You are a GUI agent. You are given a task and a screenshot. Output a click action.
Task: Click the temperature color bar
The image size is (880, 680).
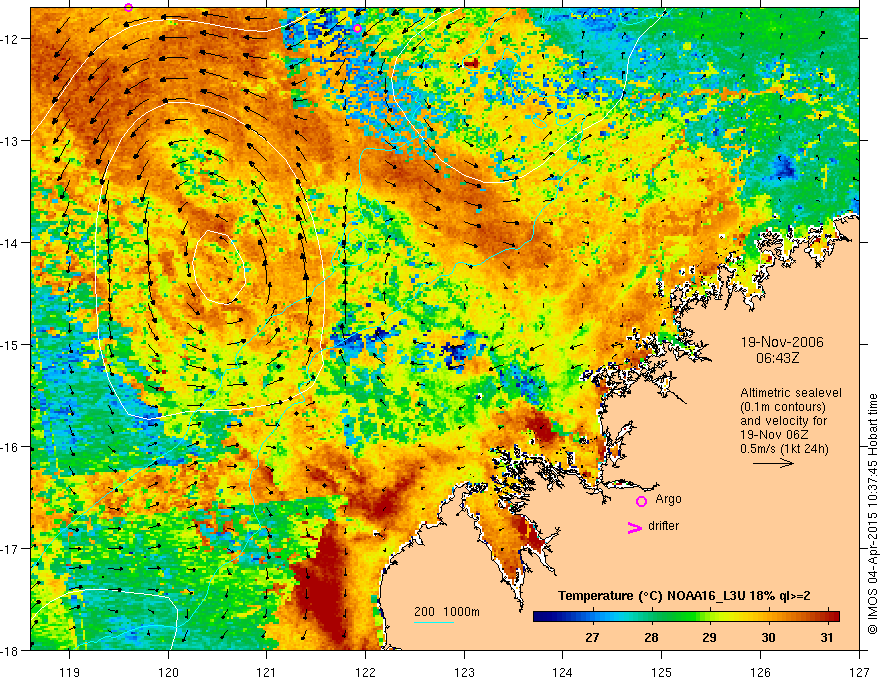686,617
